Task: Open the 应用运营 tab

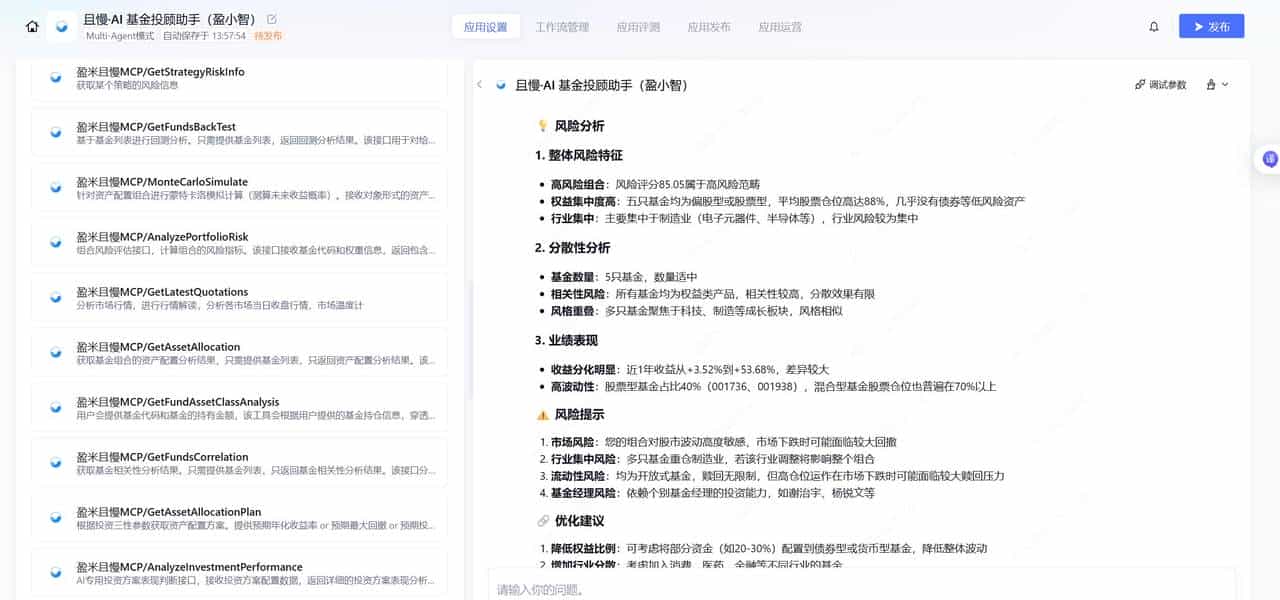Action: [780, 27]
